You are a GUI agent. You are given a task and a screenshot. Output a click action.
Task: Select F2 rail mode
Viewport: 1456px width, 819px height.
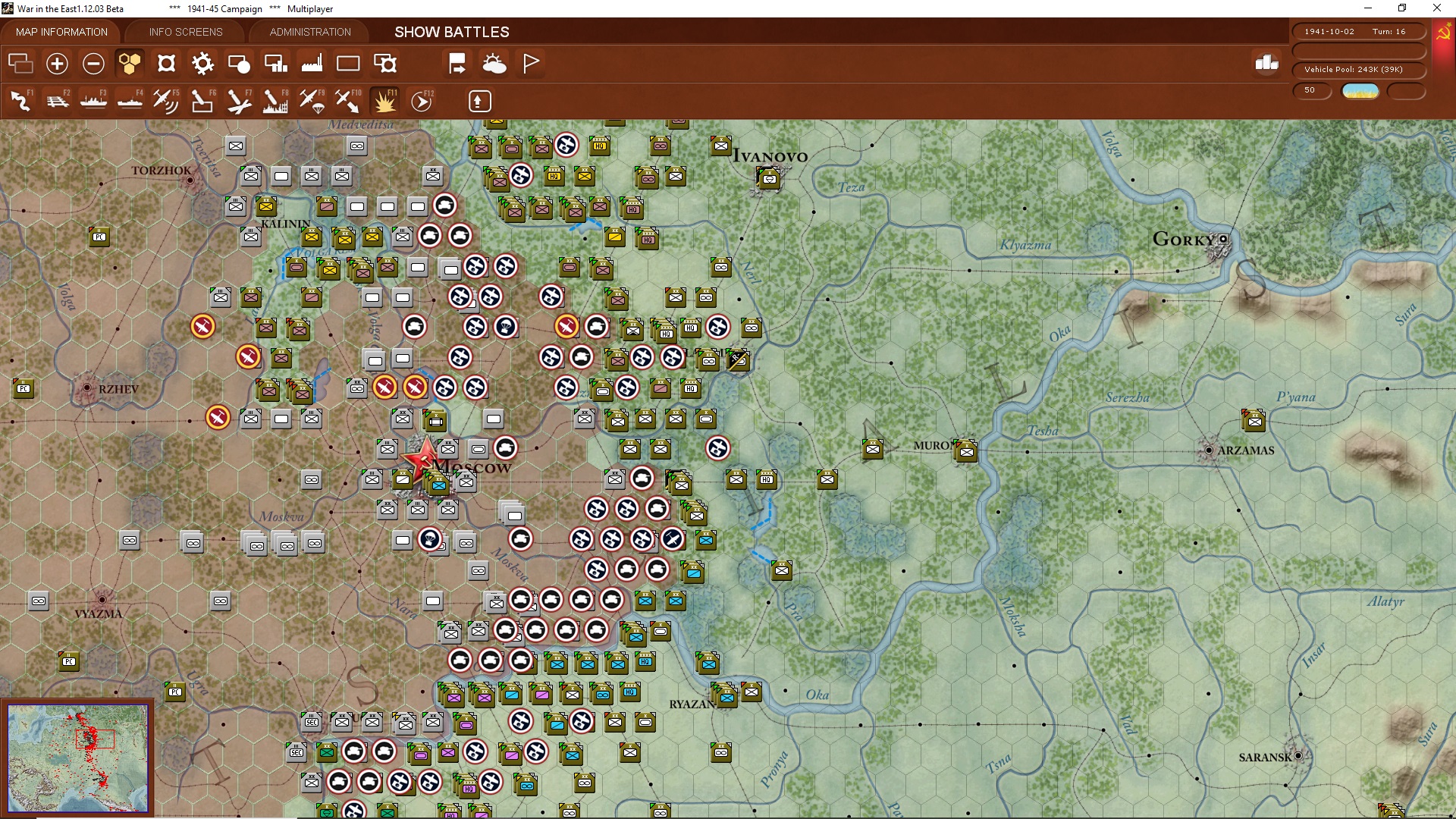tap(58, 101)
